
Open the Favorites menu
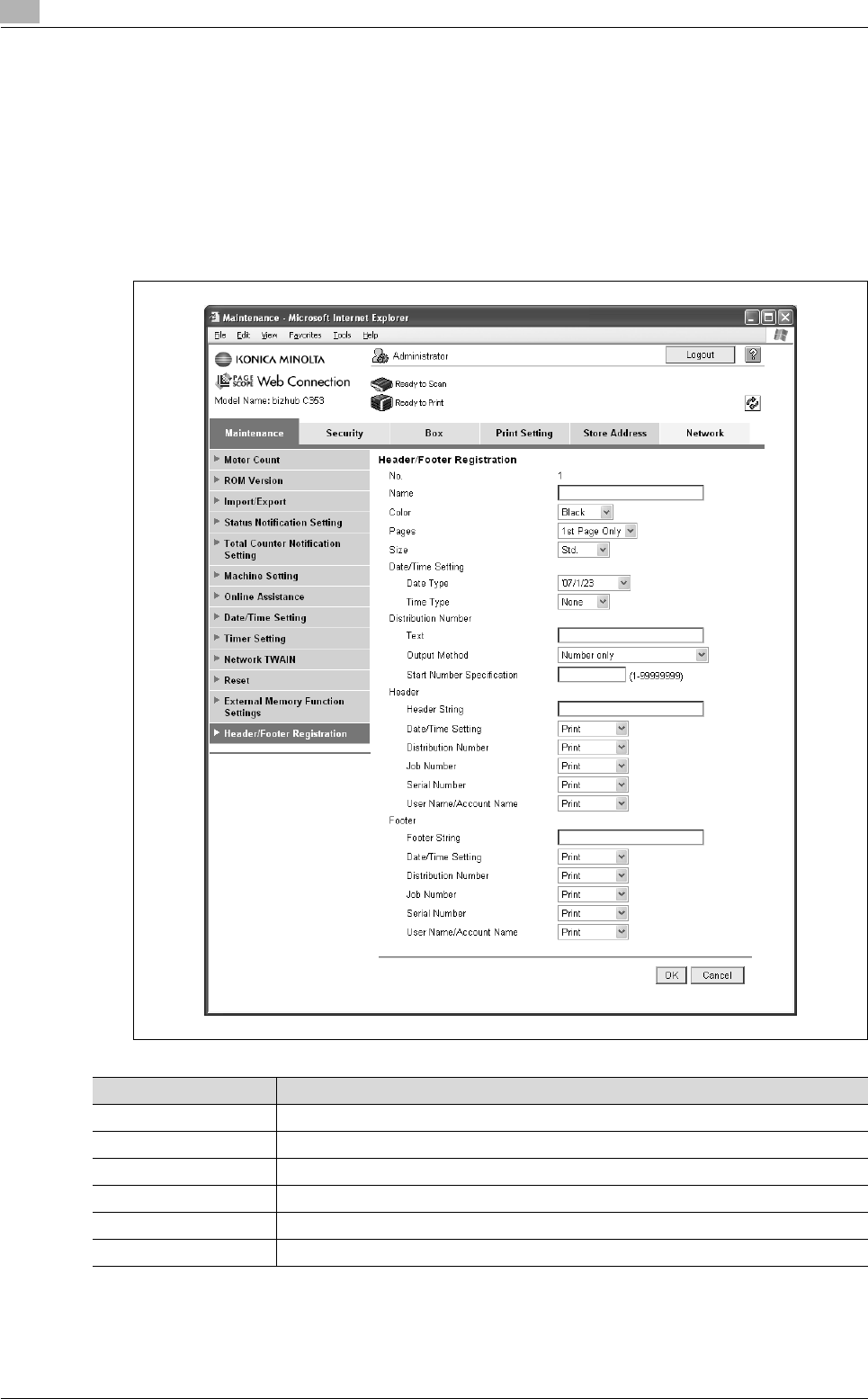pyautogui.click(x=306, y=335)
